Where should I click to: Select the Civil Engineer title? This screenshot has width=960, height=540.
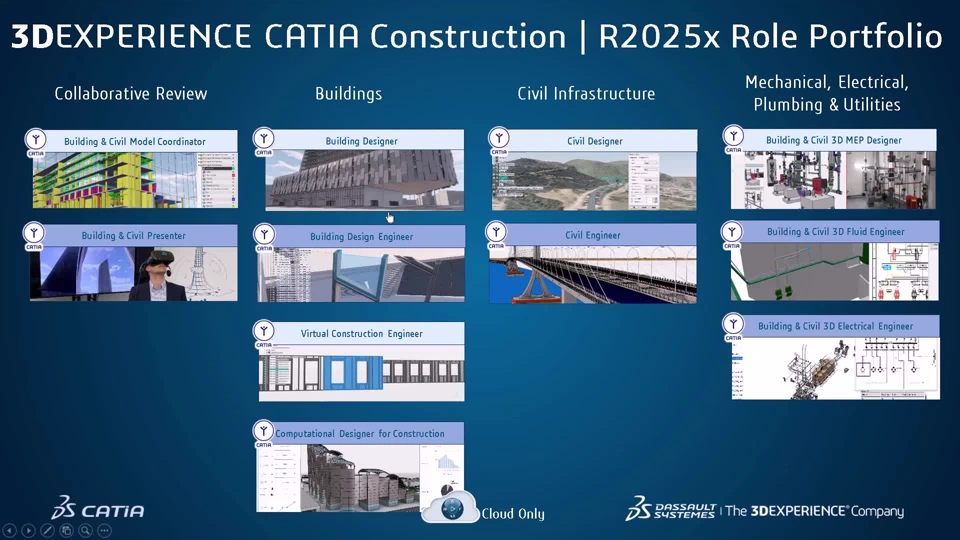pos(593,235)
